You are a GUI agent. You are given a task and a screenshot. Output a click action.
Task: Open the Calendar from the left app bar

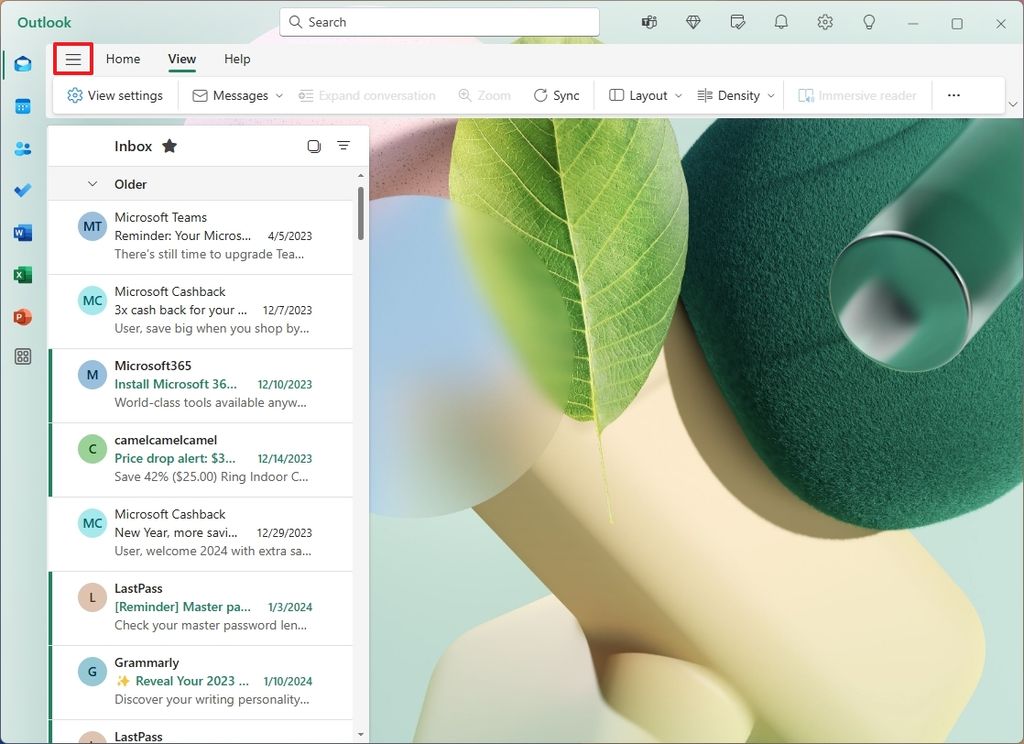click(22, 106)
